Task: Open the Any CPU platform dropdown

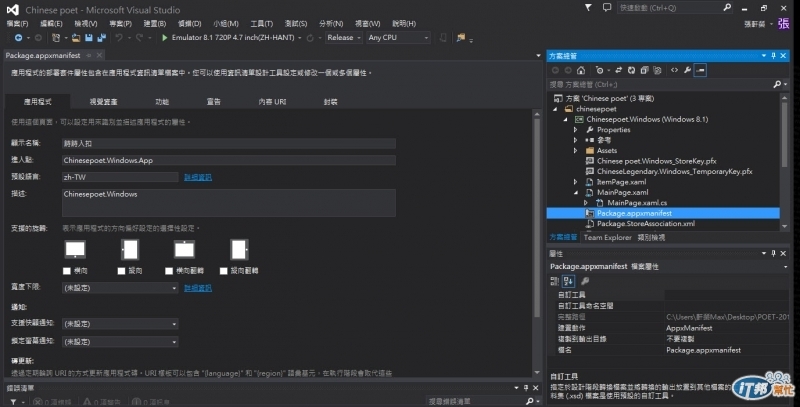Action: coord(398,38)
